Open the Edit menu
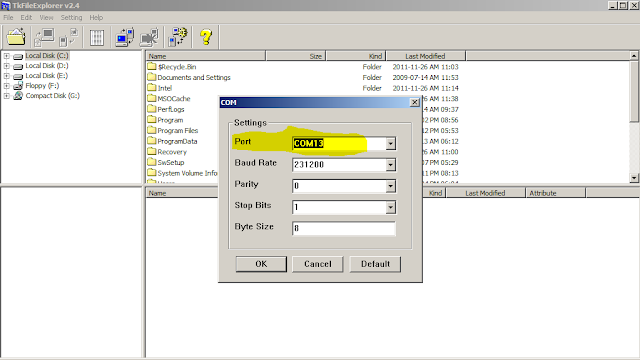This screenshot has height=360, width=640. [x=26, y=18]
